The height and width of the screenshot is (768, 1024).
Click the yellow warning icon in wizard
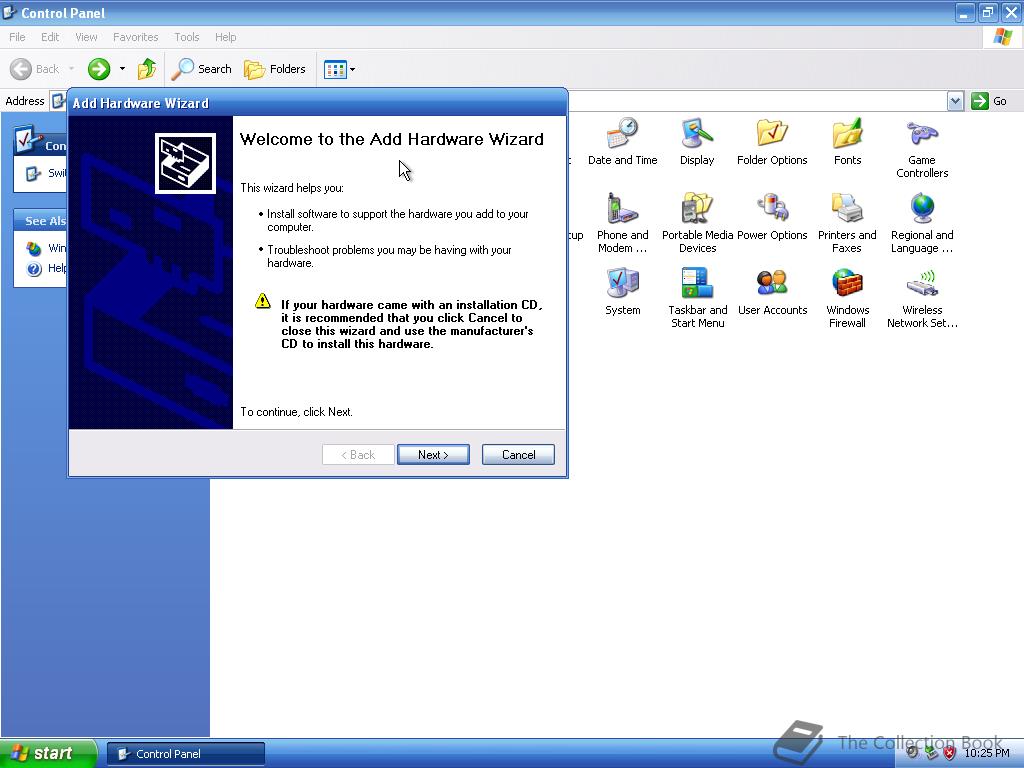coord(263,301)
